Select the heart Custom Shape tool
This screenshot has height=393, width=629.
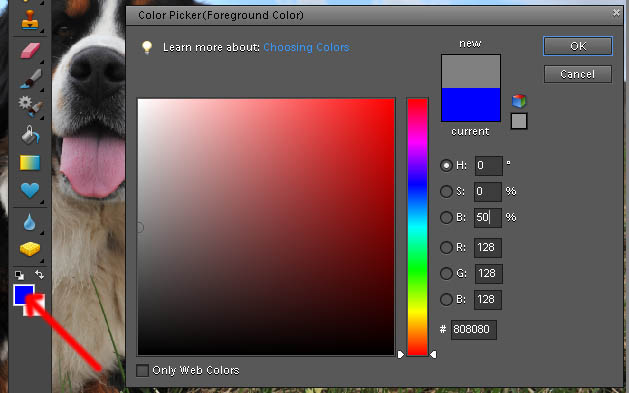click(x=30, y=190)
